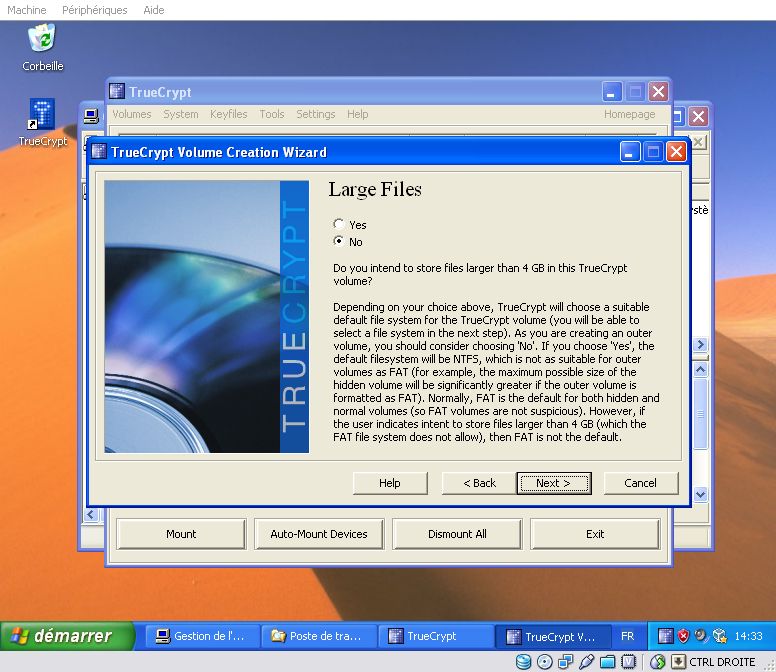Click VM hard disk status icon
The height and width of the screenshot is (672, 776).
[524, 662]
